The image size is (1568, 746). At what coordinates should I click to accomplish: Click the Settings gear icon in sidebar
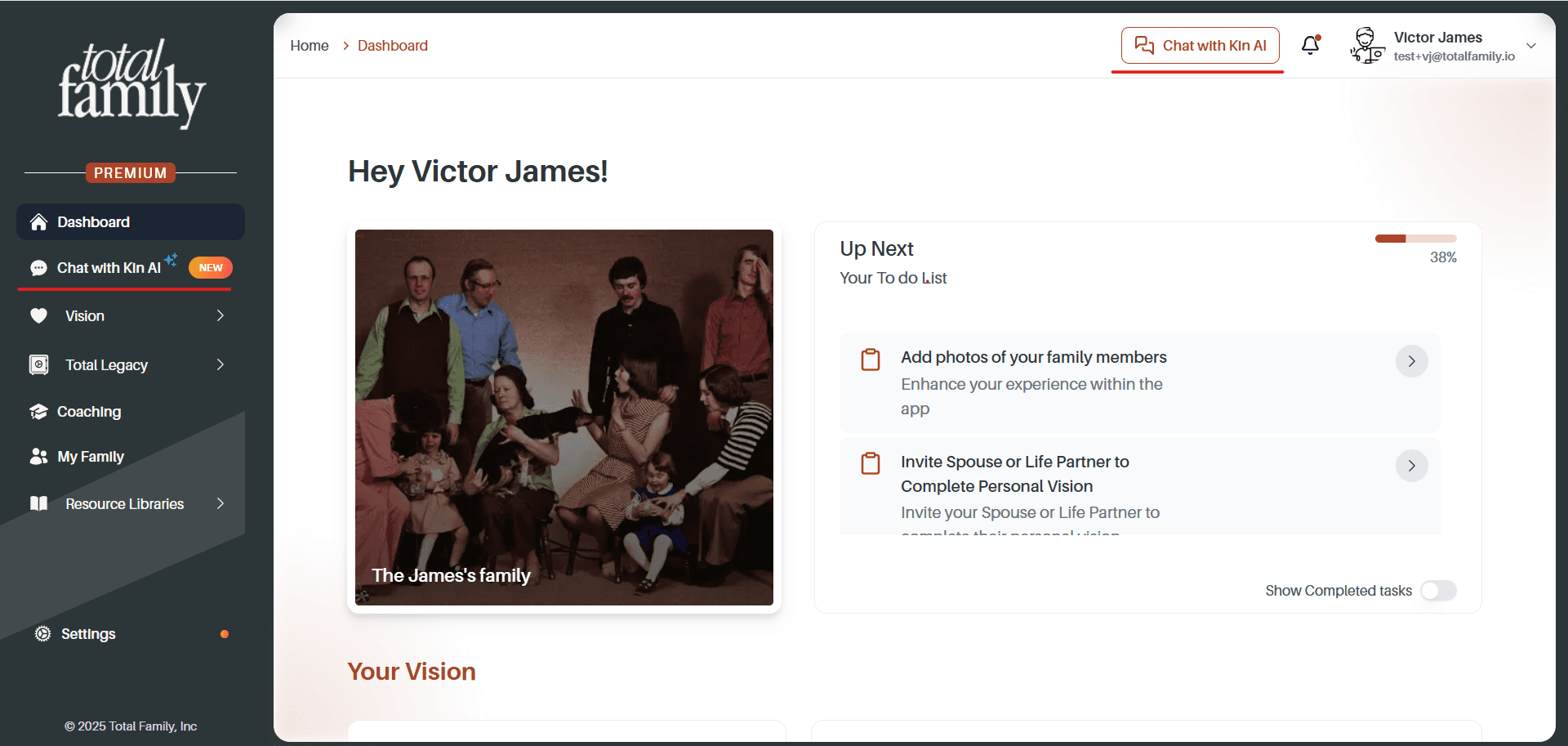click(x=42, y=633)
